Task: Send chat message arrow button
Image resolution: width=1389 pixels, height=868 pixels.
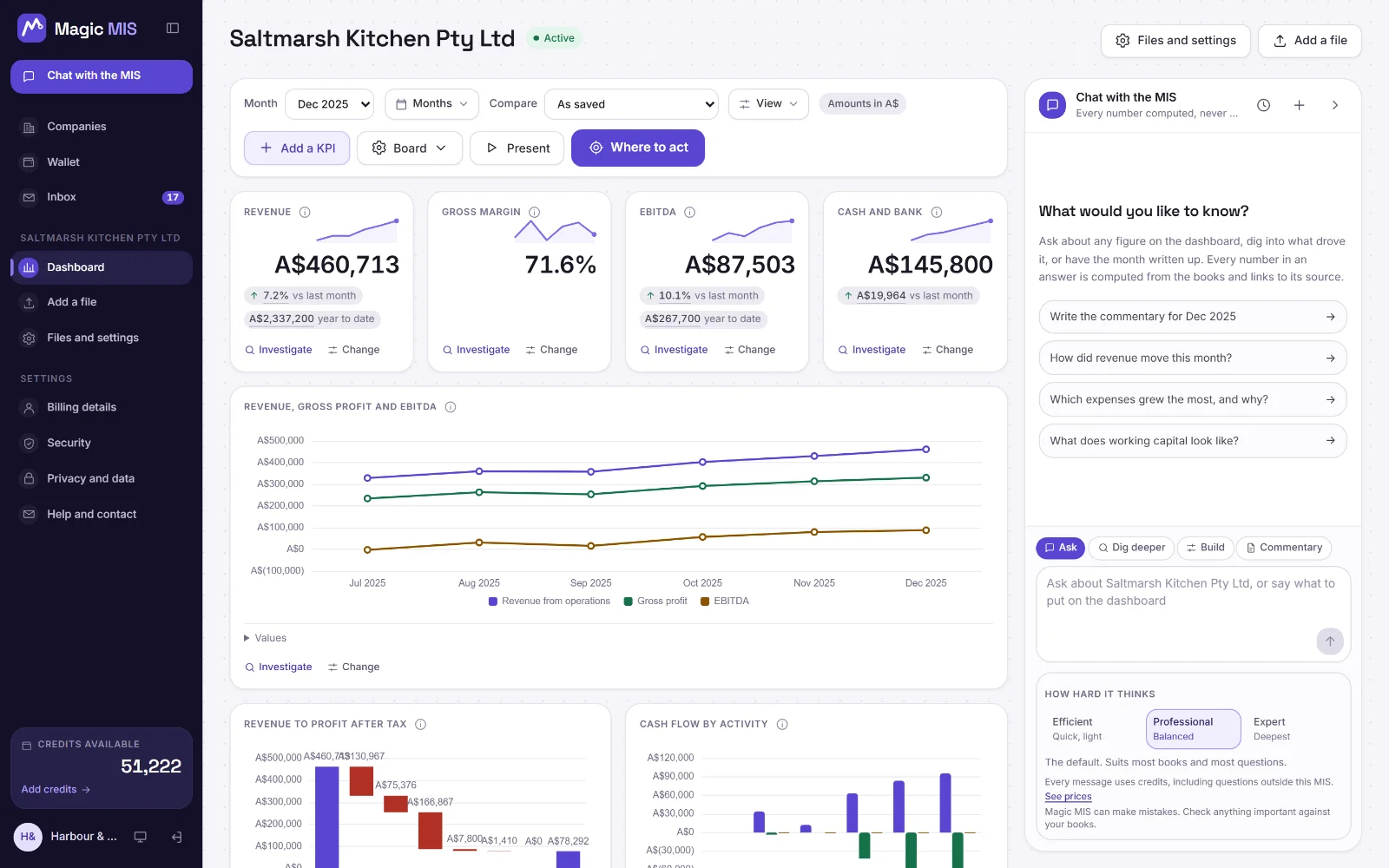Action: click(1330, 641)
